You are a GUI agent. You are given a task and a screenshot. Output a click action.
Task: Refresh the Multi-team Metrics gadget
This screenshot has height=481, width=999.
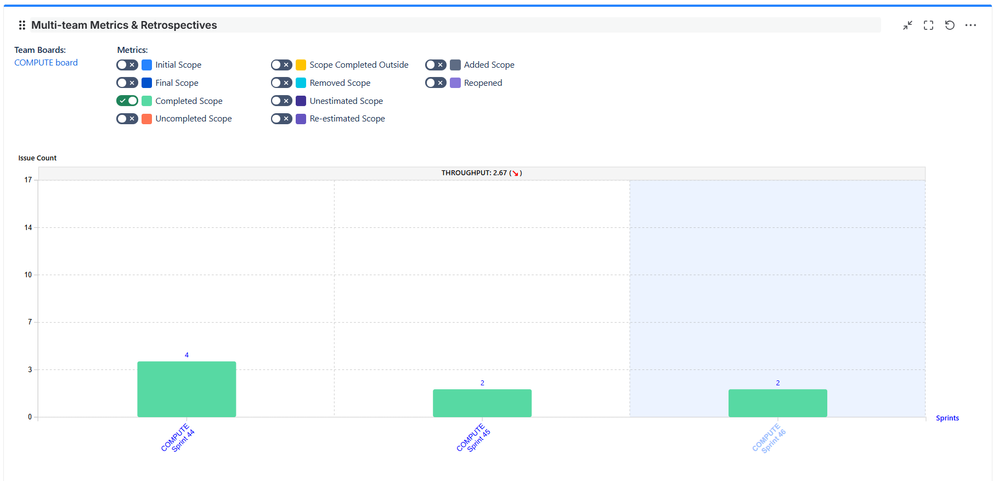point(949,25)
